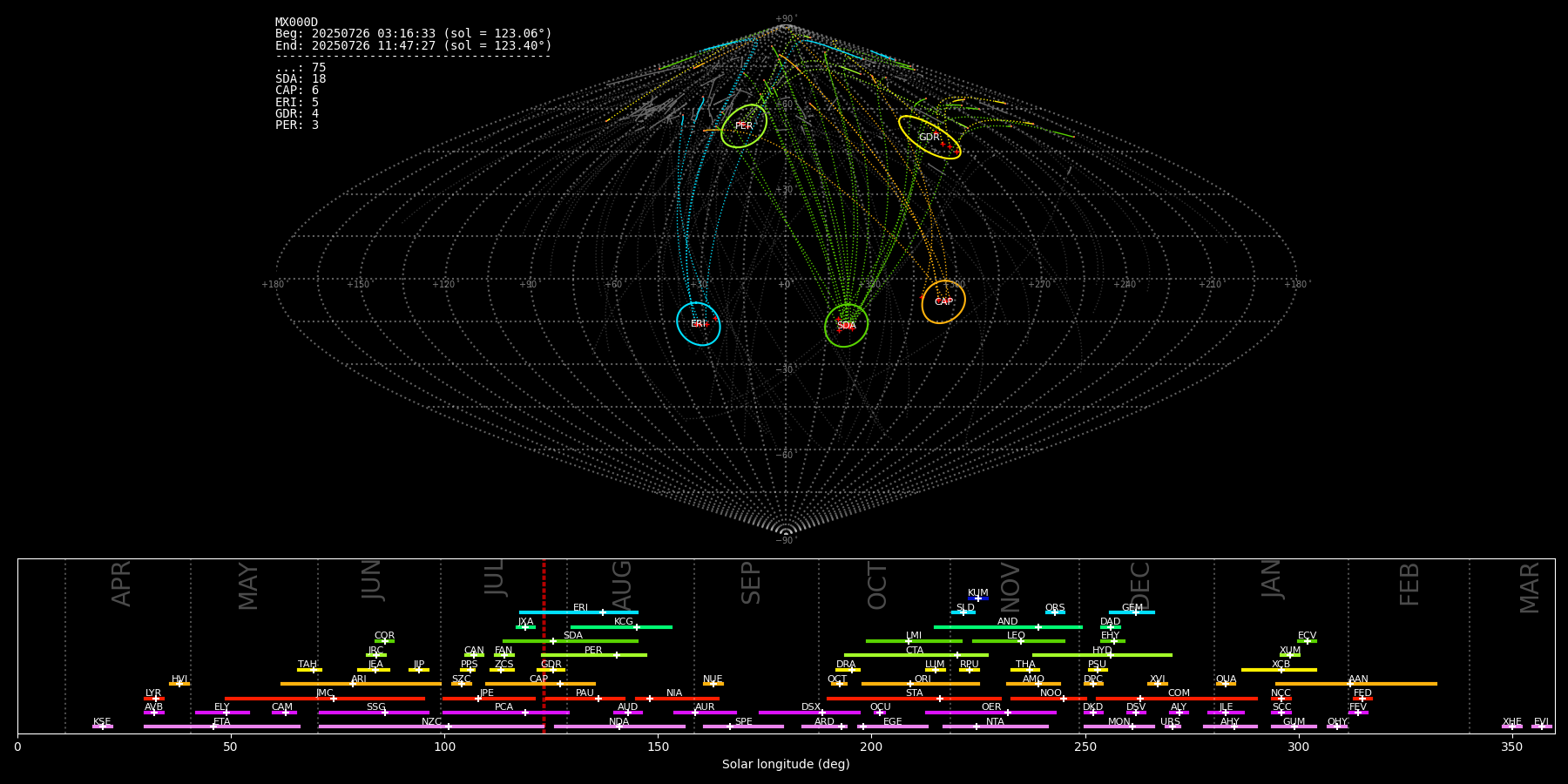Click the QUA shower label in the timeline
This screenshot has width=1568, height=784.
click(1226, 679)
